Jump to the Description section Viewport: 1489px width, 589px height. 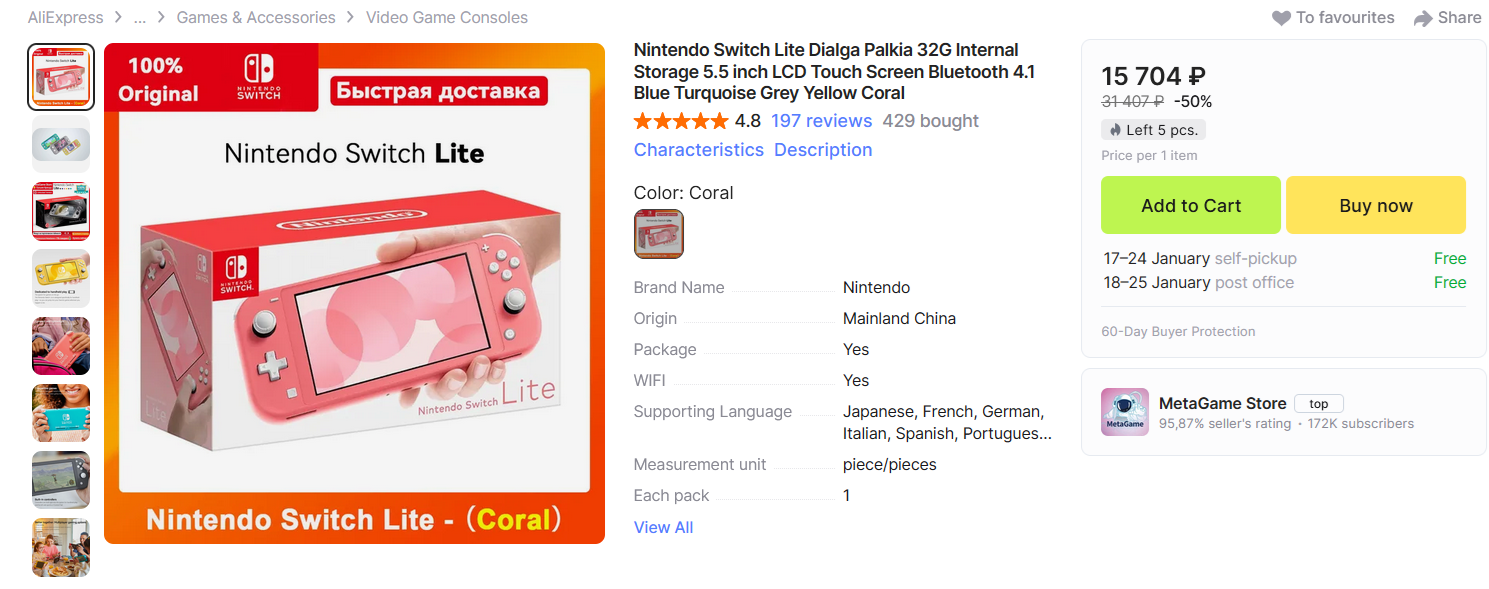[x=823, y=150]
